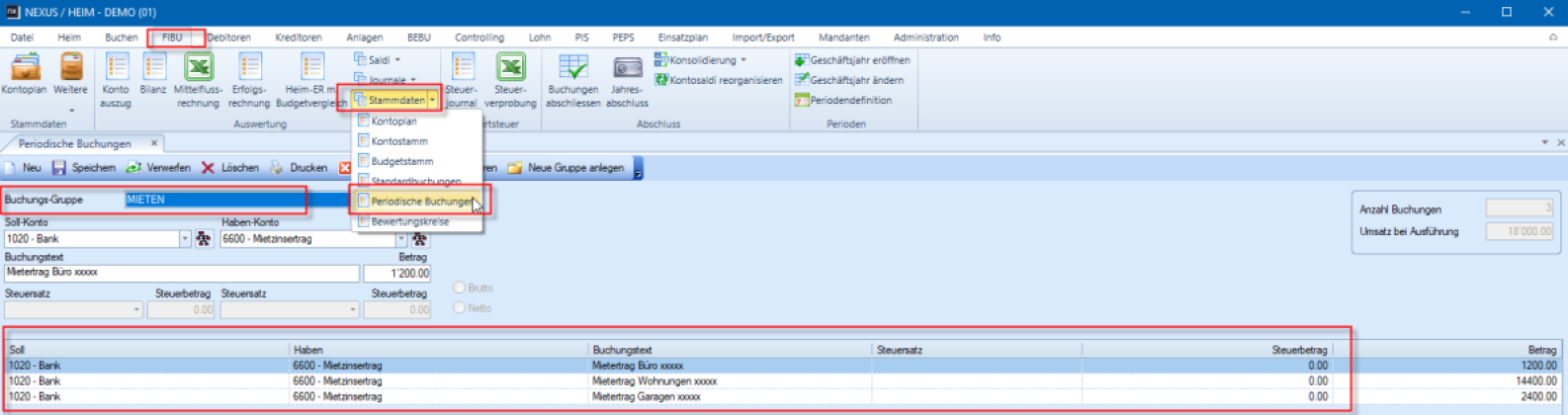1568x415 pixels.
Task: Click Buchungen abschliessen icon
Action: [573, 79]
